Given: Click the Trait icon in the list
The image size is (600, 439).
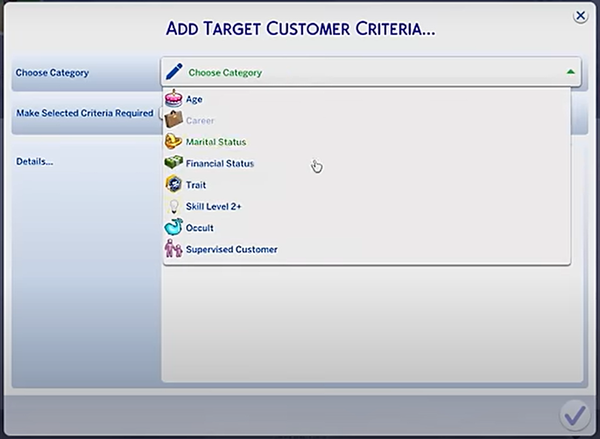Looking at the screenshot, I should (174, 184).
